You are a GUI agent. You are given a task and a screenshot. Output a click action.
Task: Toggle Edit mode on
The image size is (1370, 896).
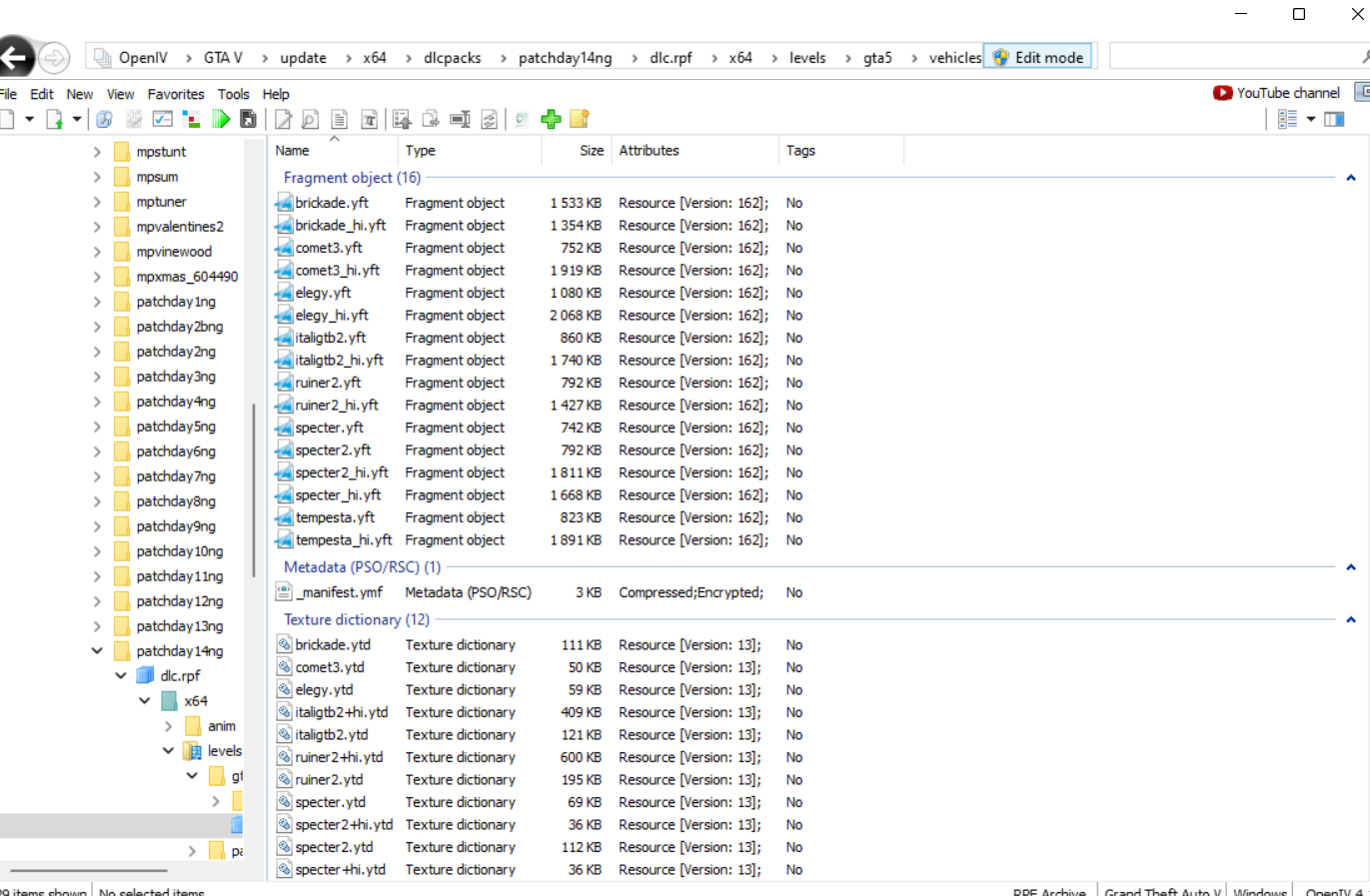coord(1038,58)
